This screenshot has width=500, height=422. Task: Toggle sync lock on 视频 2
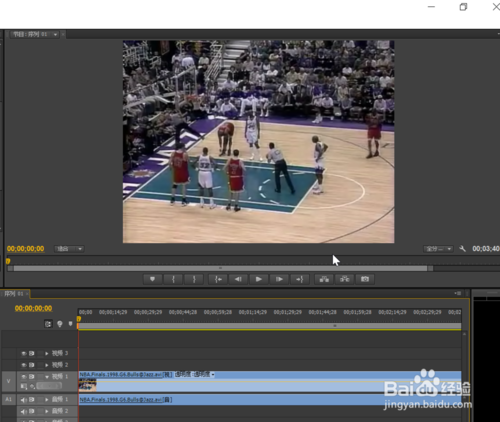click(x=32, y=365)
